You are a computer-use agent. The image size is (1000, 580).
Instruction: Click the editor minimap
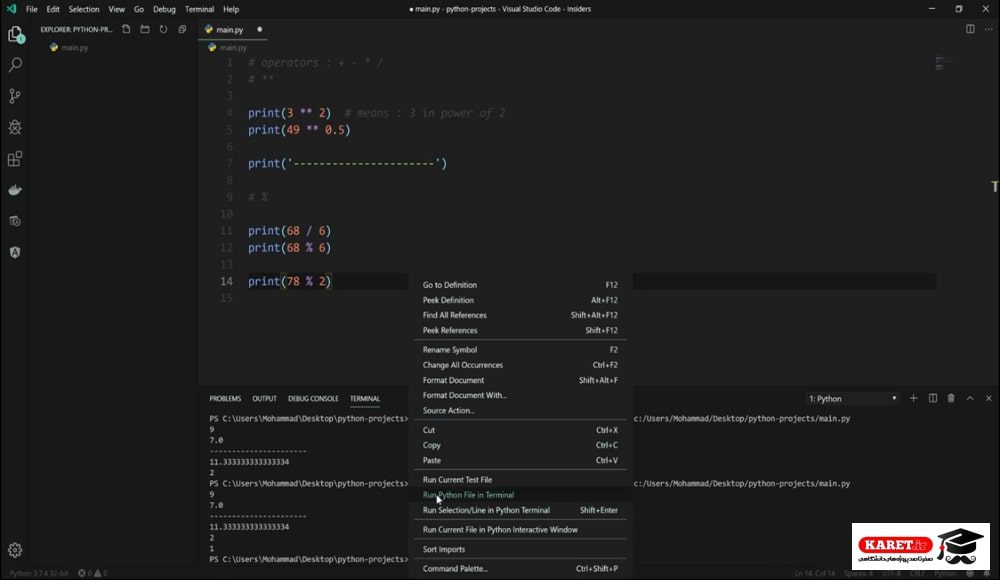pos(944,63)
